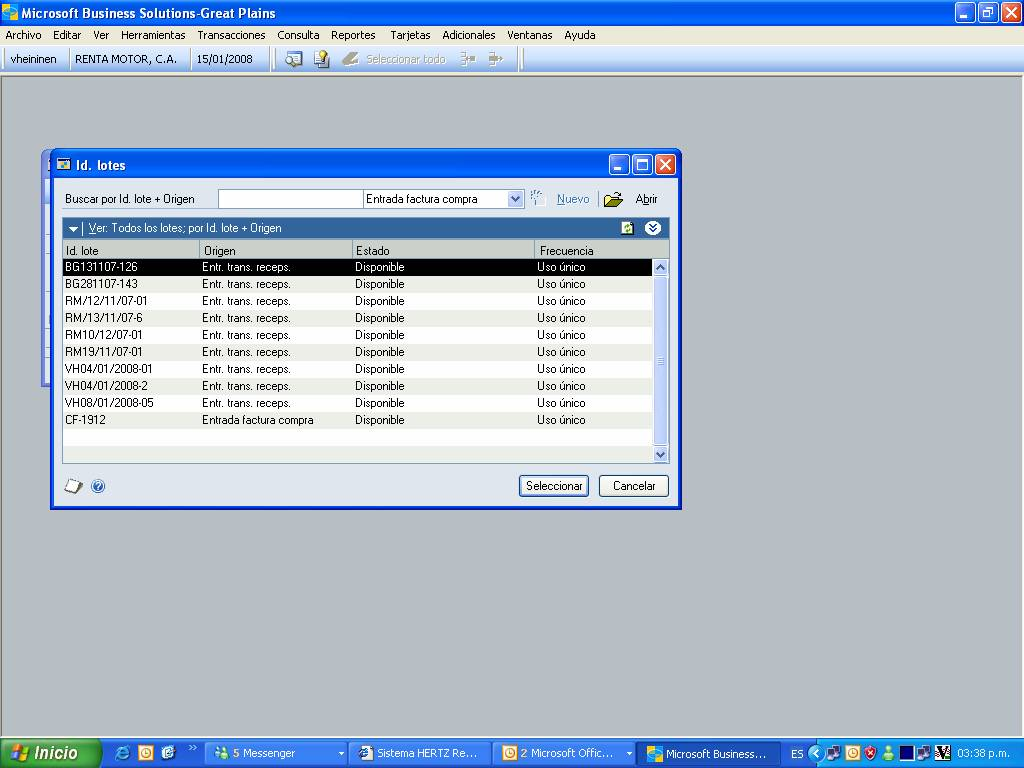Screen dimensions: 1024x768
Task: Click the orange clock icon in the quick launch
Action: (146, 753)
